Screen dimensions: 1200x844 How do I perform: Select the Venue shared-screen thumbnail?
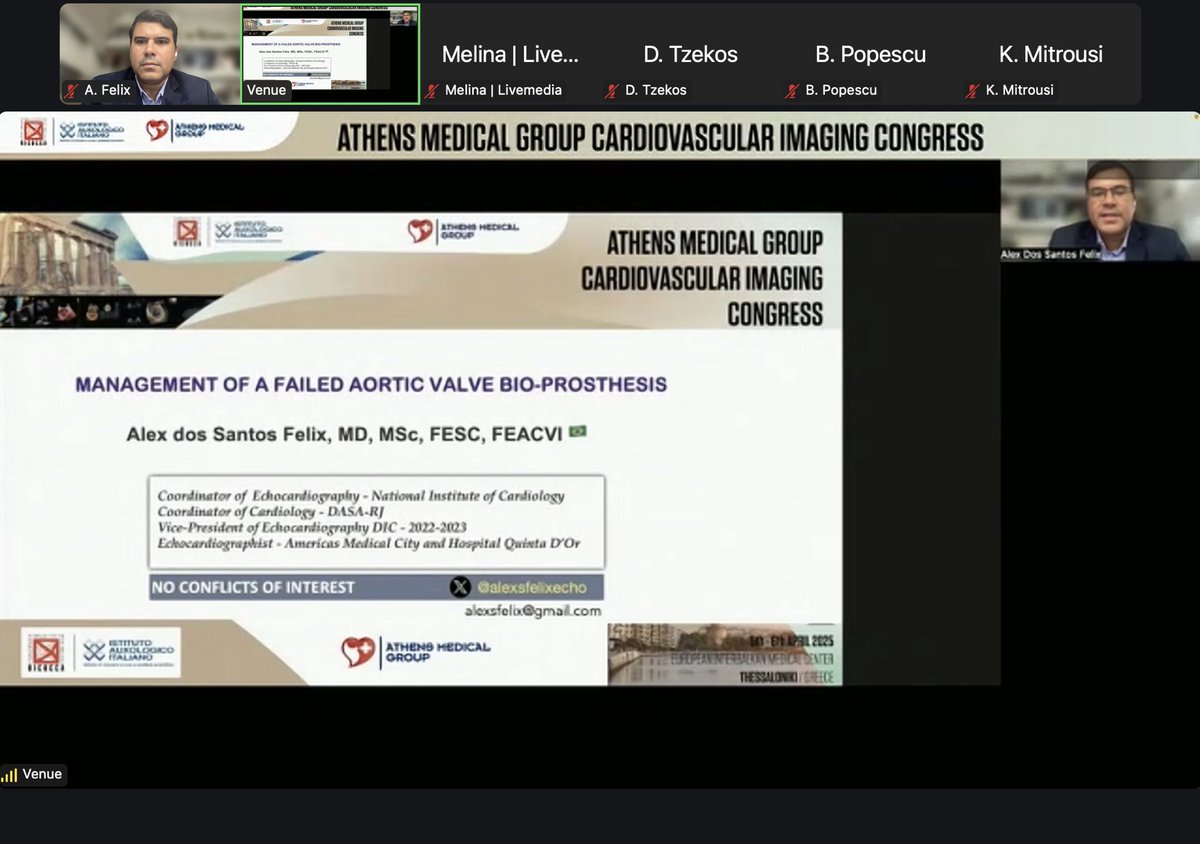pyautogui.click(x=330, y=54)
